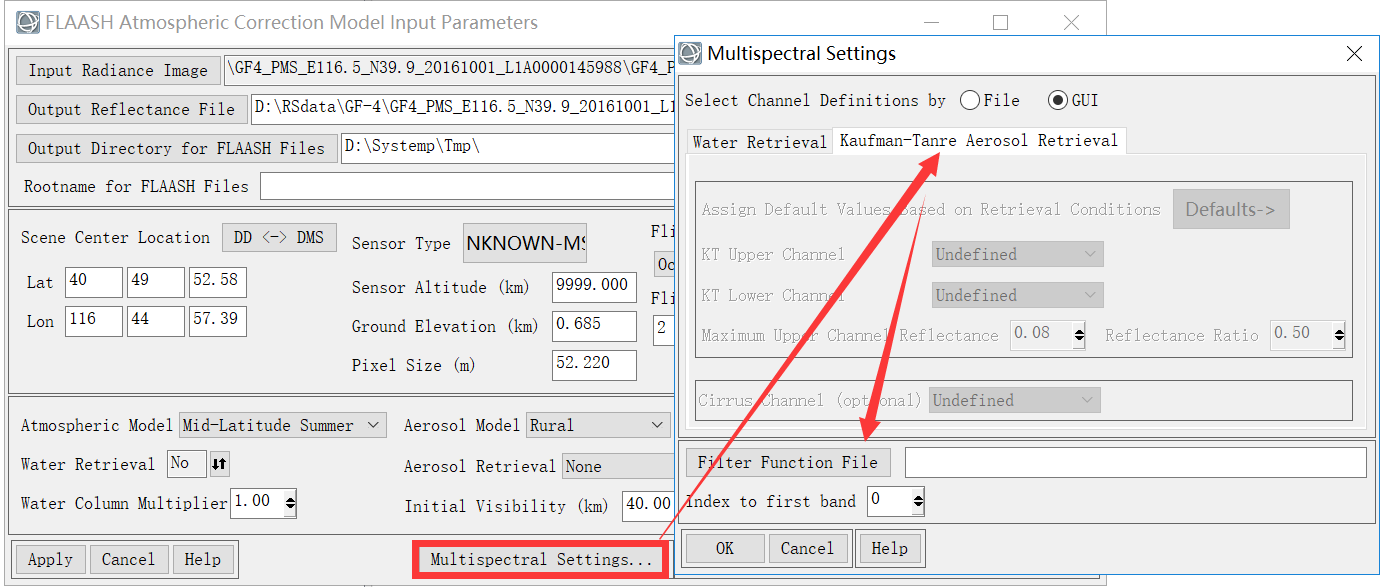Adjust the Water Column Multiplier stepper

290,503
